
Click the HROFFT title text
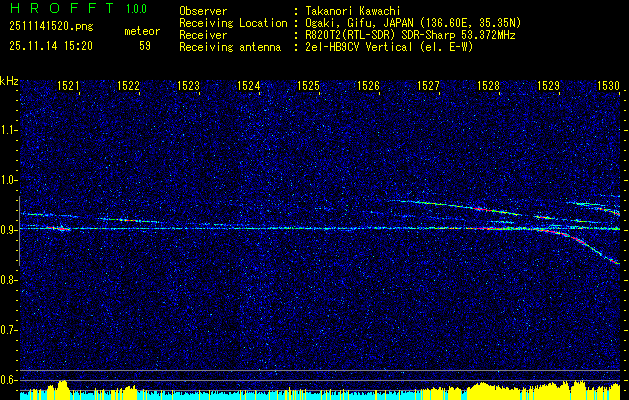(63, 8)
